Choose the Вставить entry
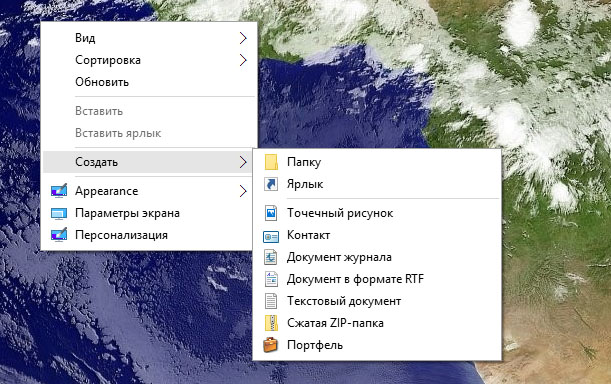The image size is (611, 384). 149,111
